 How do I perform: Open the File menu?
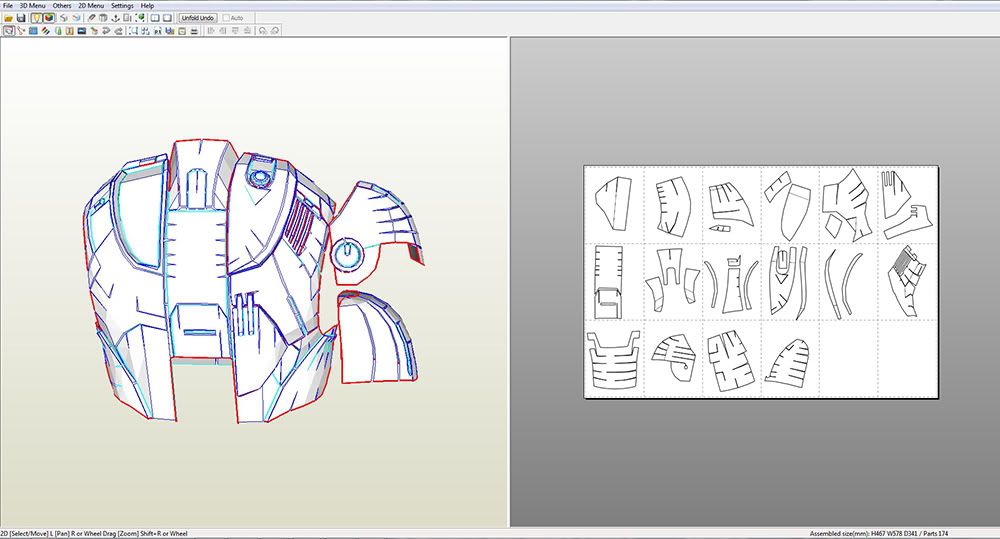8,6
